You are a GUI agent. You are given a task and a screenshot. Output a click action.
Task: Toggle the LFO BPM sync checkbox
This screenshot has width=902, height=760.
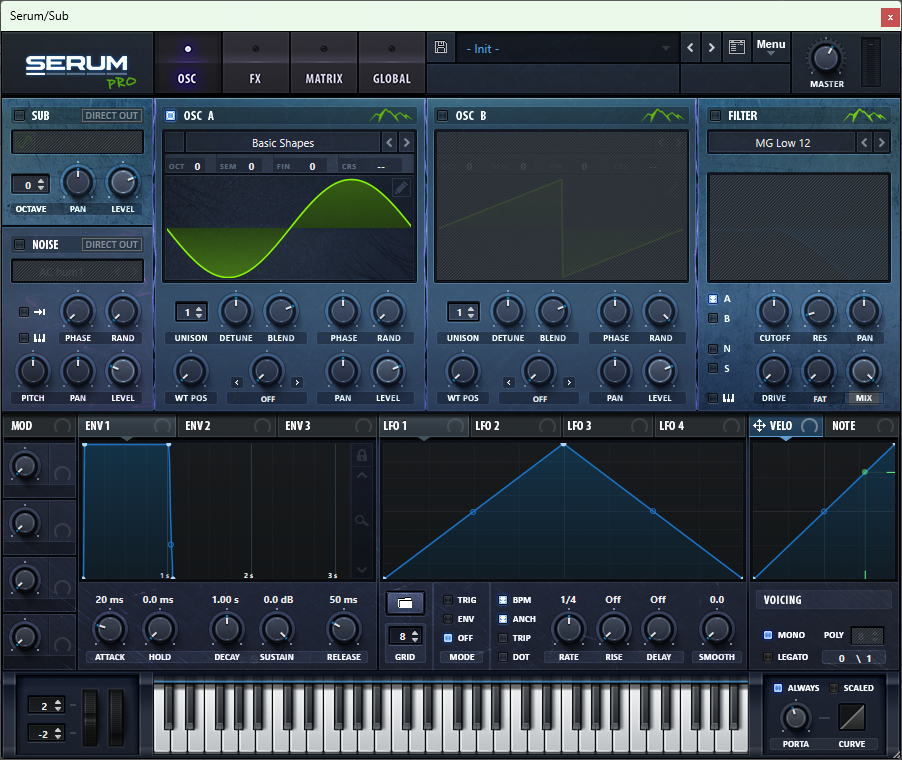tap(503, 600)
